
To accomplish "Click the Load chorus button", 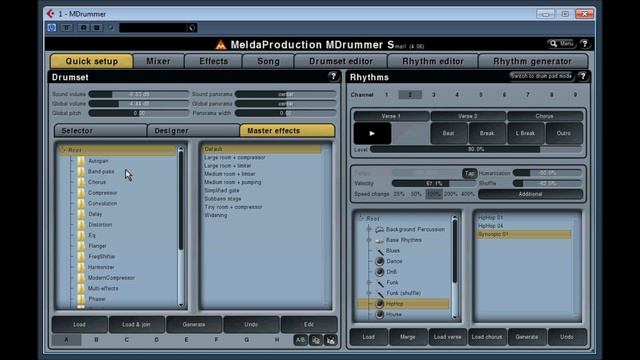I will tap(487, 337).
